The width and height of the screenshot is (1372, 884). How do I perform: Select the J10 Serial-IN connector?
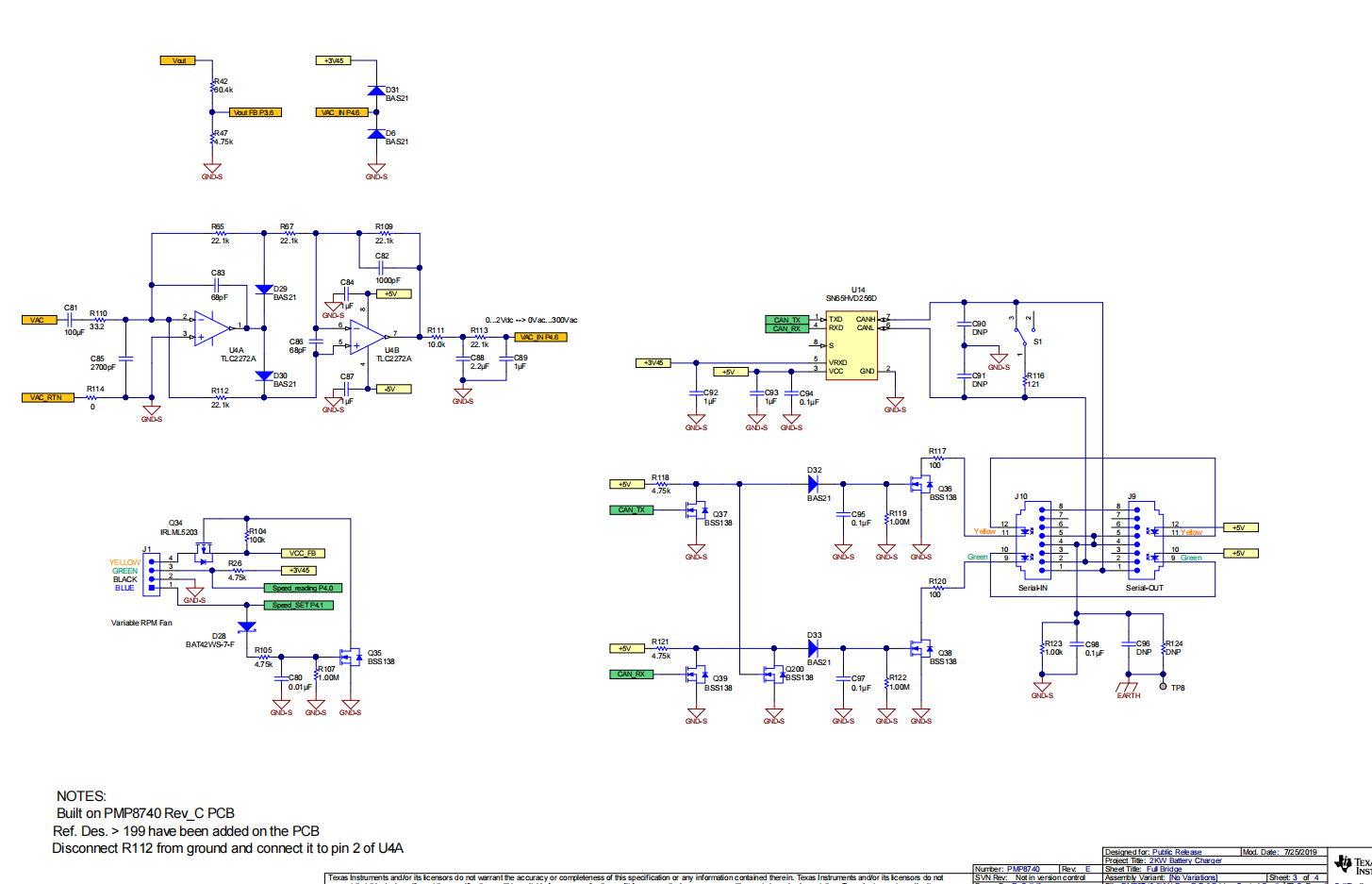(x=1042, y=538)
